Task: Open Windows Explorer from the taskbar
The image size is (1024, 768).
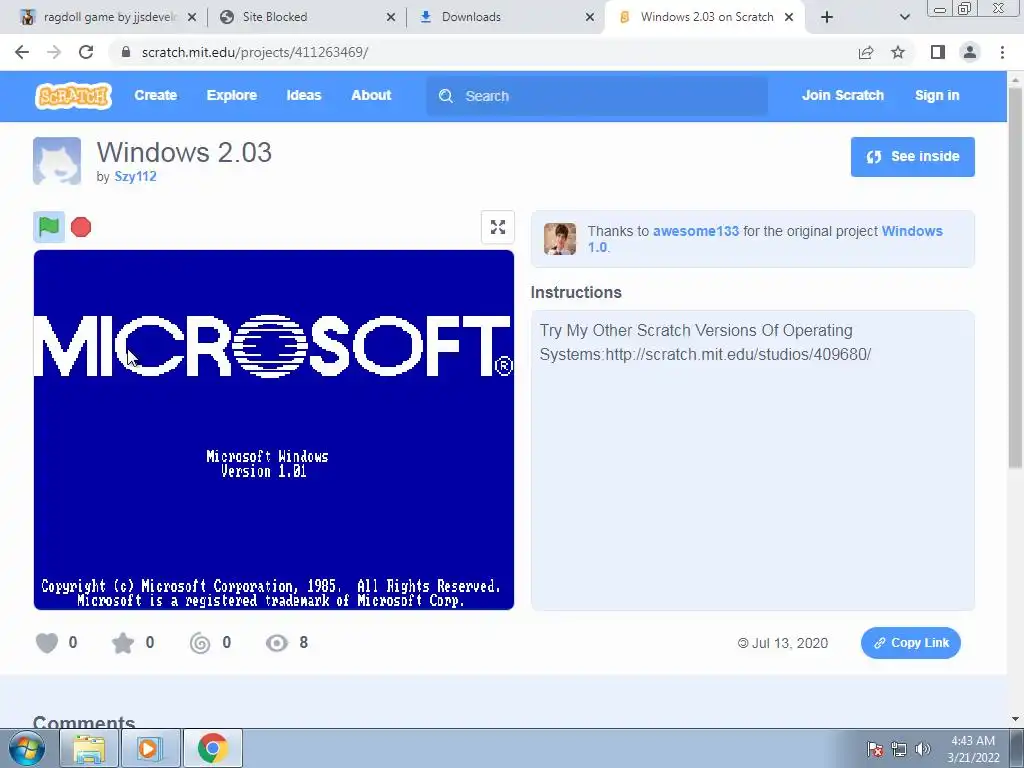Action: click(x=89, y=748)
